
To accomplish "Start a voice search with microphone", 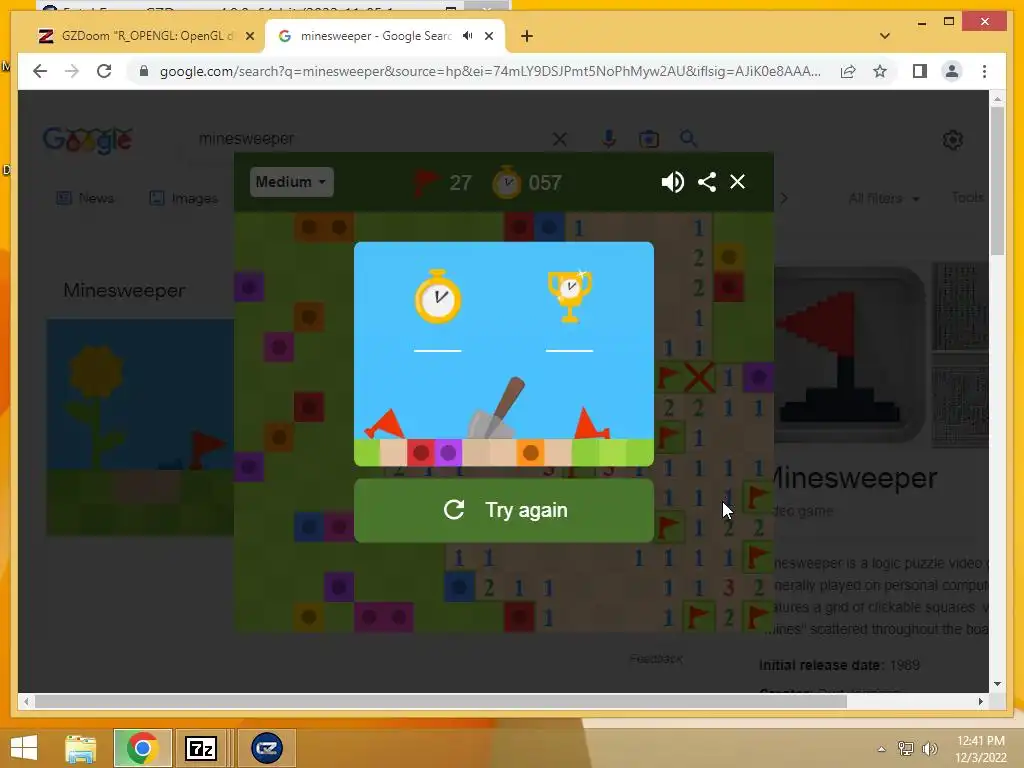I will (609, 138).
